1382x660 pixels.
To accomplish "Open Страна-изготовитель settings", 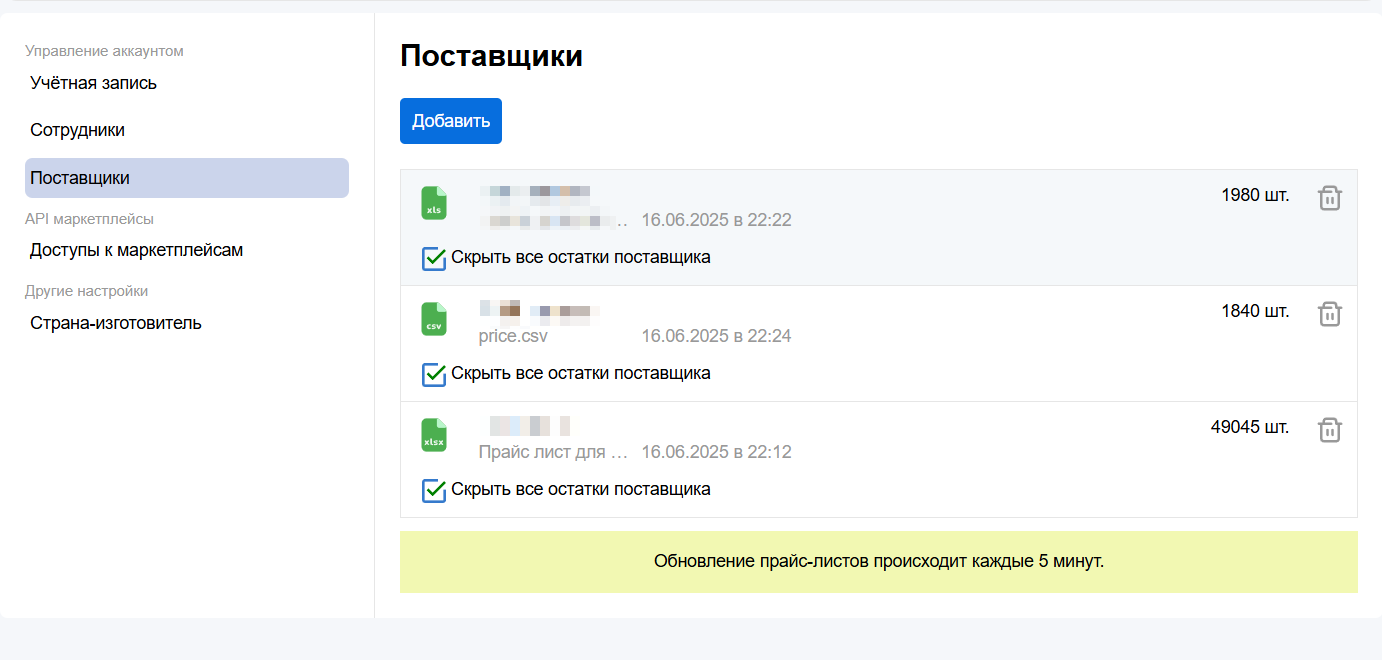I will [x=115, y=323].
